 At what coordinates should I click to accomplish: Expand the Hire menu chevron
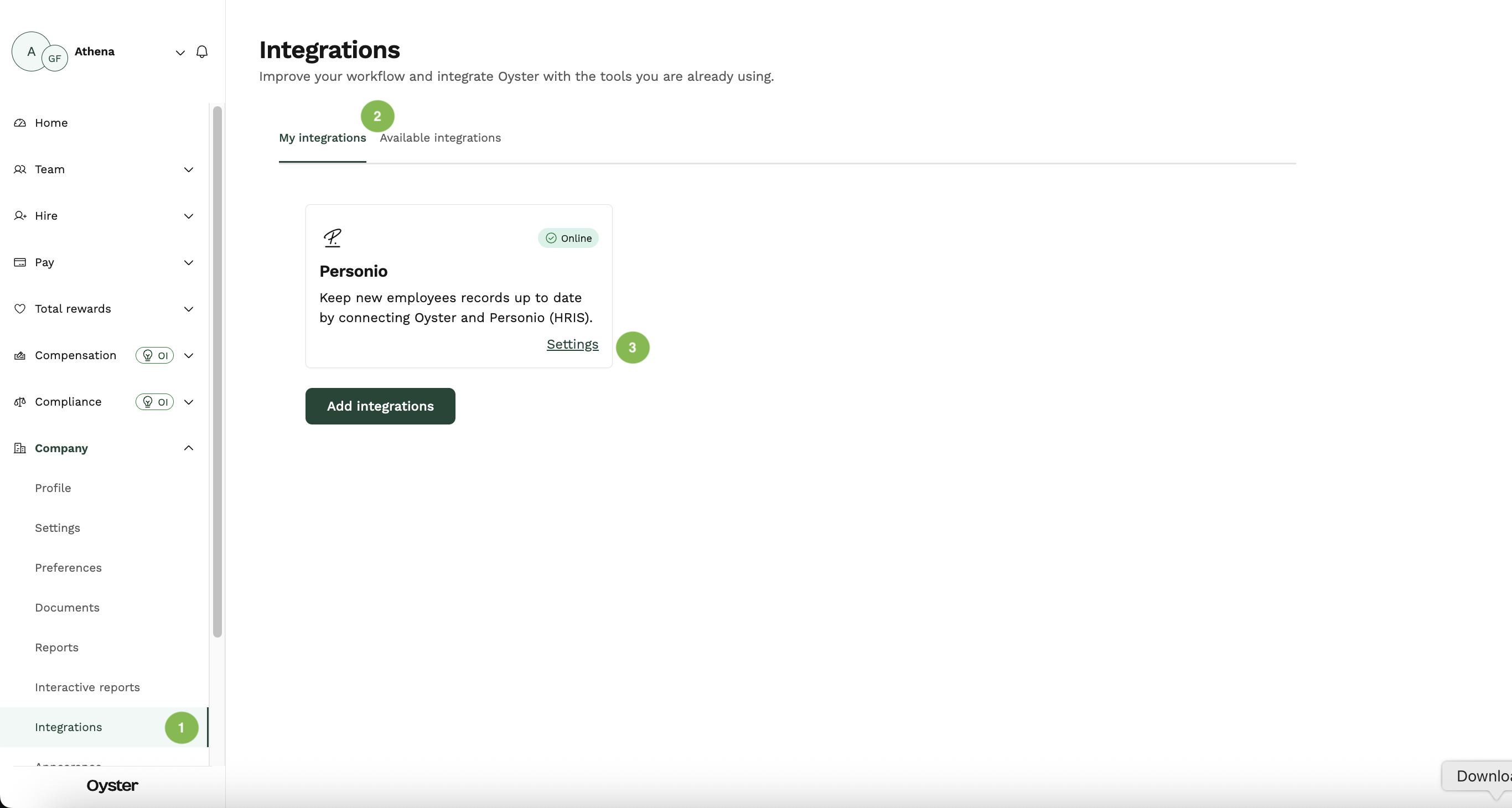point(188,215)
